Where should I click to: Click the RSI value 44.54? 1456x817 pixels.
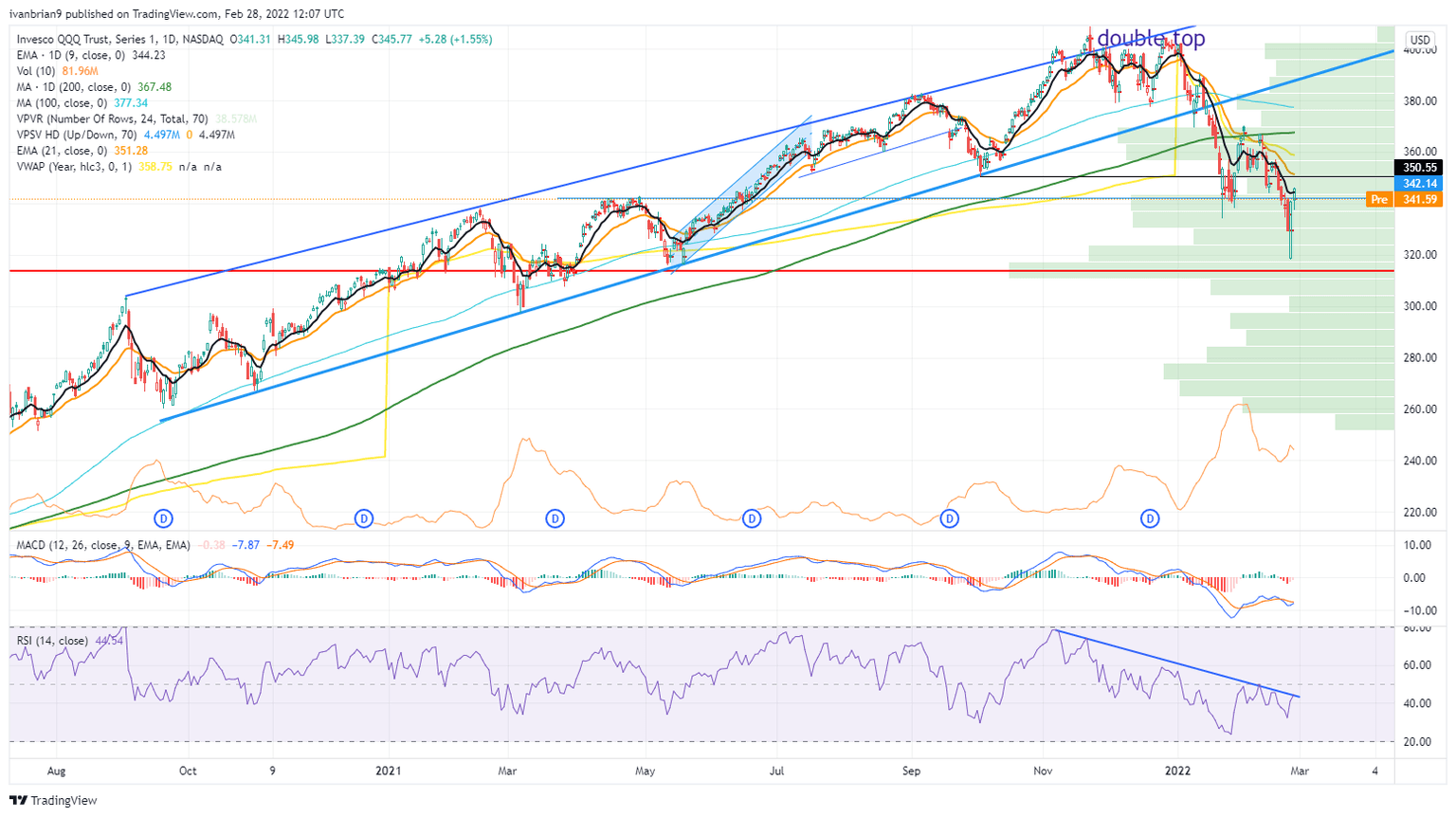(110, 641)
